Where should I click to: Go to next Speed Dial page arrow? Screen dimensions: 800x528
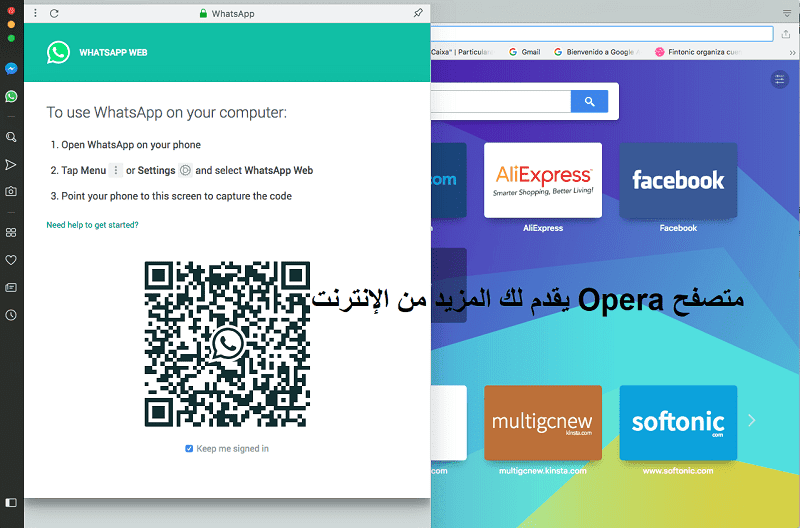[752, 420]
